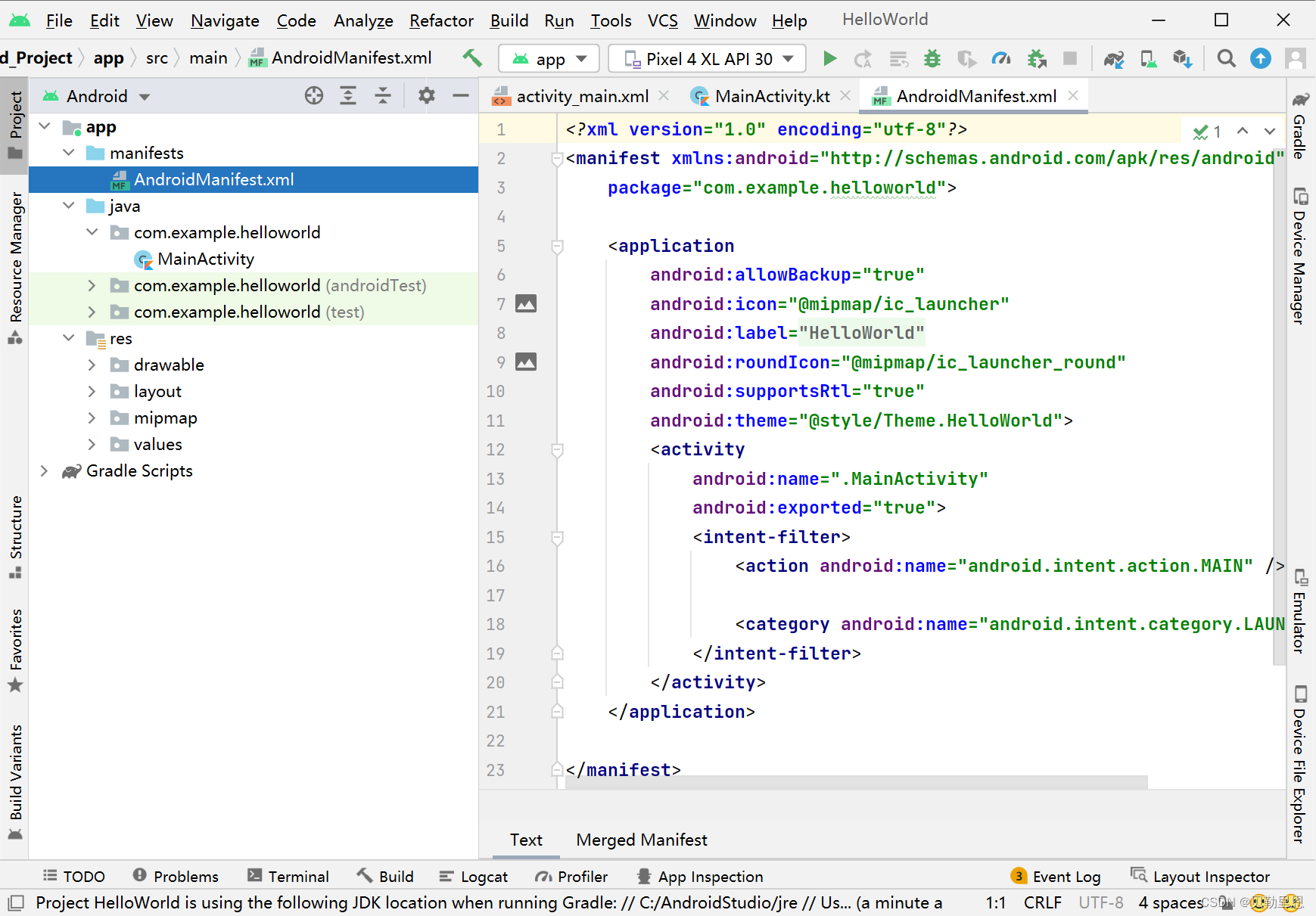Screen dimensions: 1316x916
Task: Click the Search Everywhere magnifier icon
Action: point(1226,58)
